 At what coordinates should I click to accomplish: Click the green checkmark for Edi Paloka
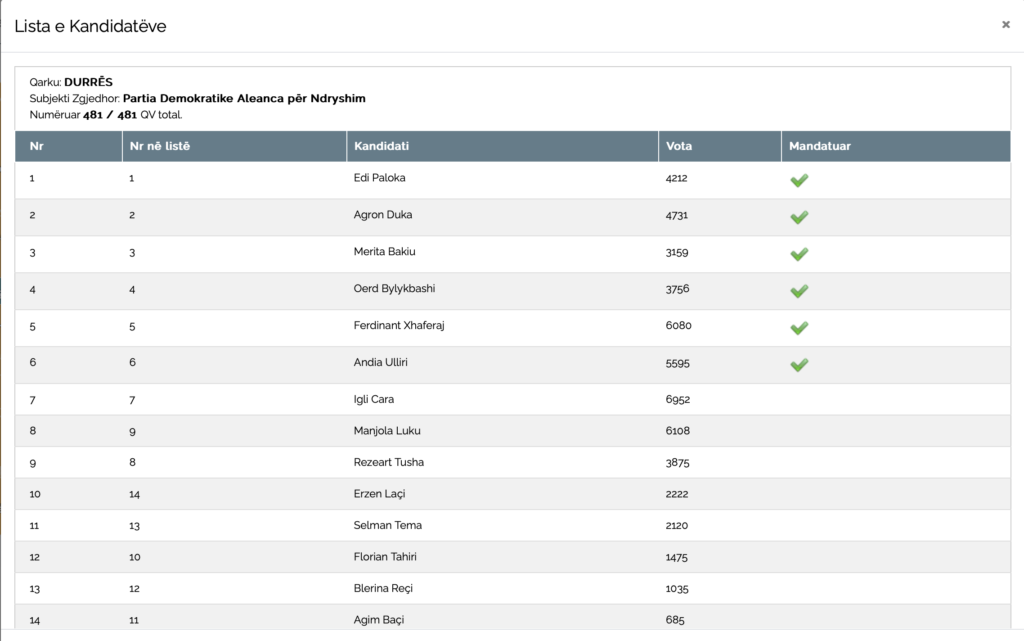tap(798, 180)
